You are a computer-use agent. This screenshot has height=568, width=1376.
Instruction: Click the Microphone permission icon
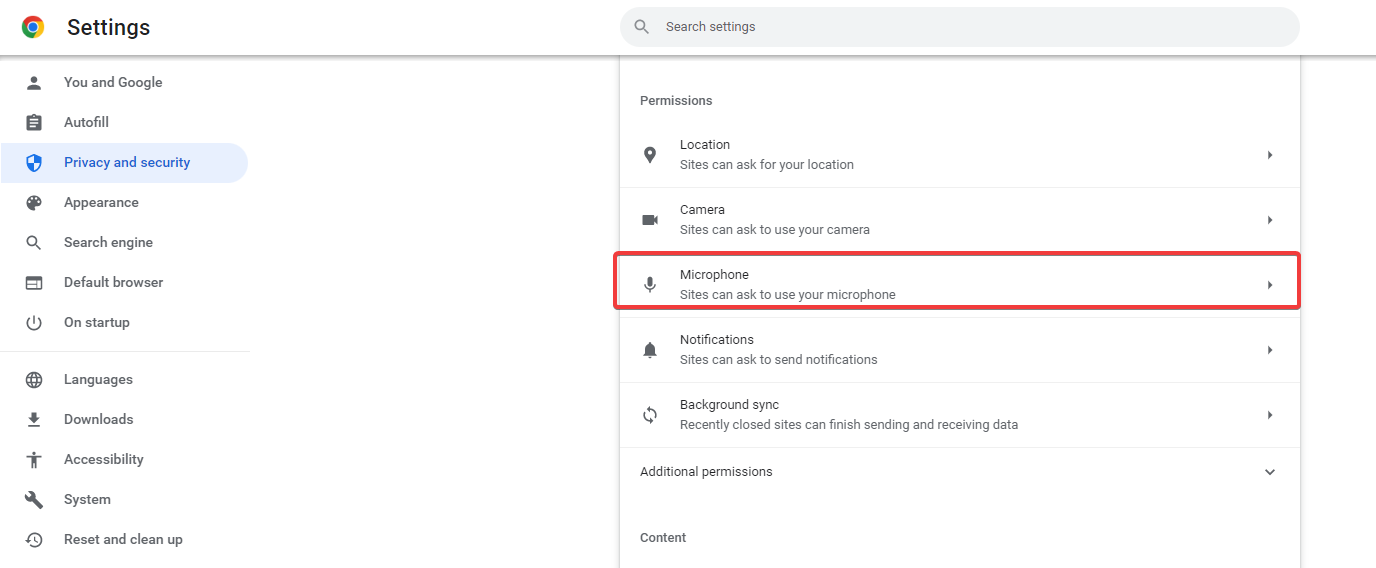(x=650, y=285)
